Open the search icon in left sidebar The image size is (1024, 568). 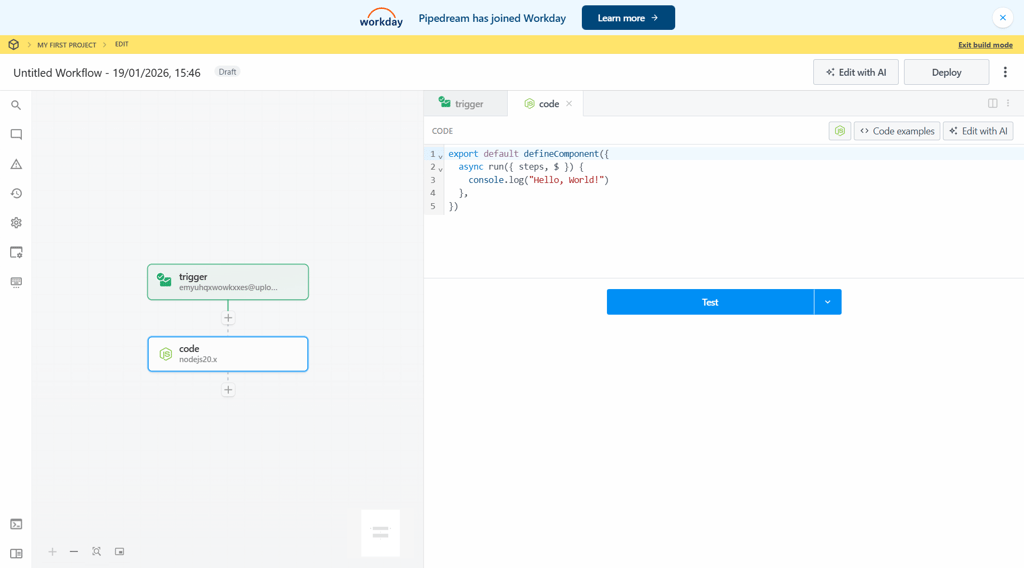coord(16,105)
